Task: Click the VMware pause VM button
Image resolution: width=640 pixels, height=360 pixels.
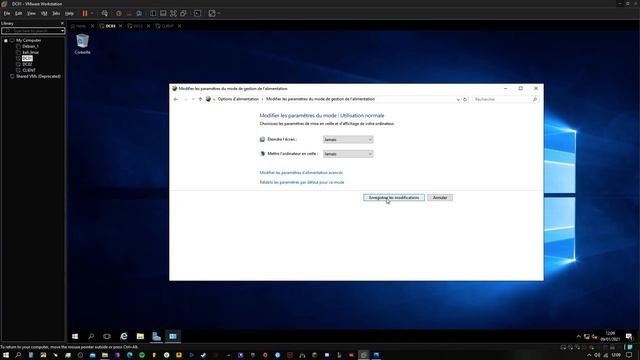Action: [85, 13]
